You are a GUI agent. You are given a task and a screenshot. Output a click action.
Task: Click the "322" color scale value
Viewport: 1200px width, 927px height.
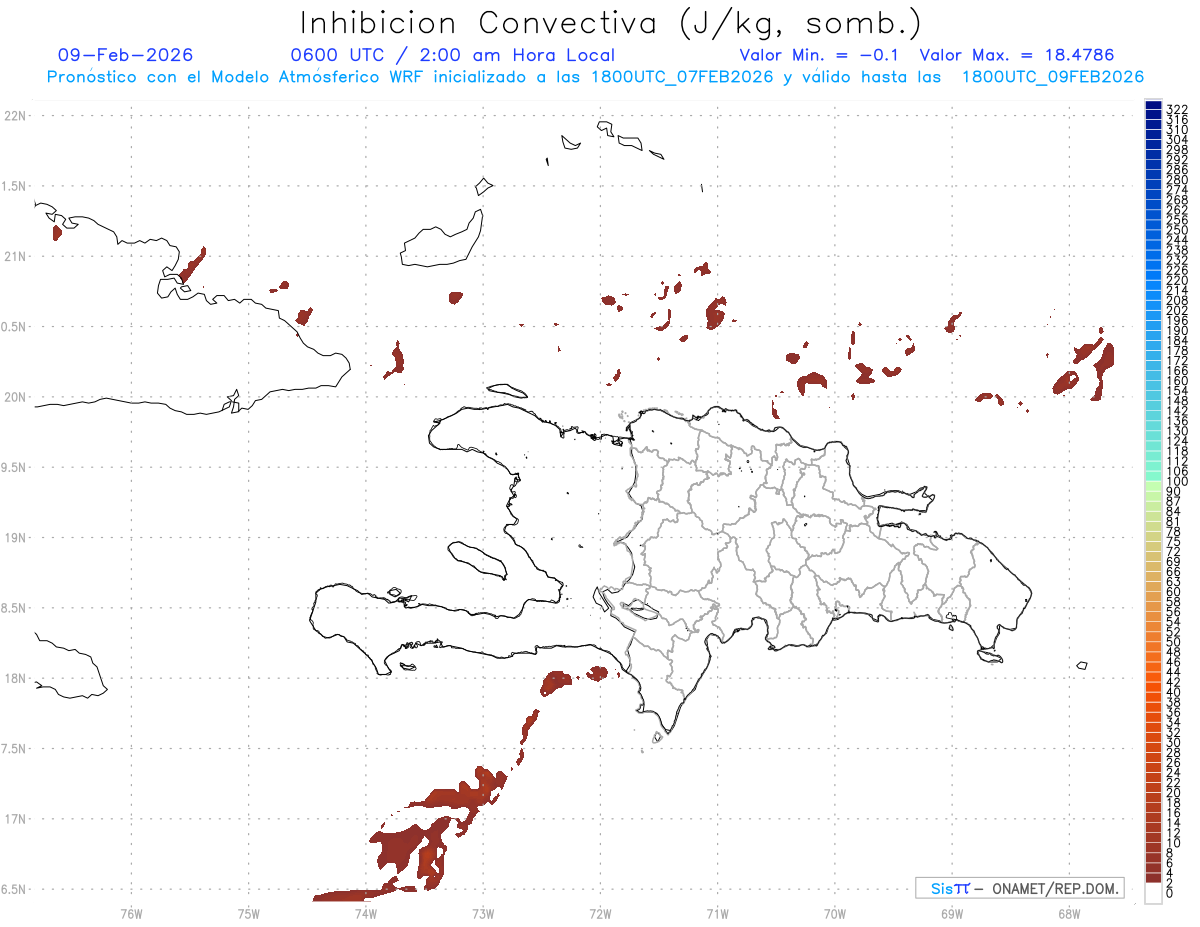(1177, 108)
